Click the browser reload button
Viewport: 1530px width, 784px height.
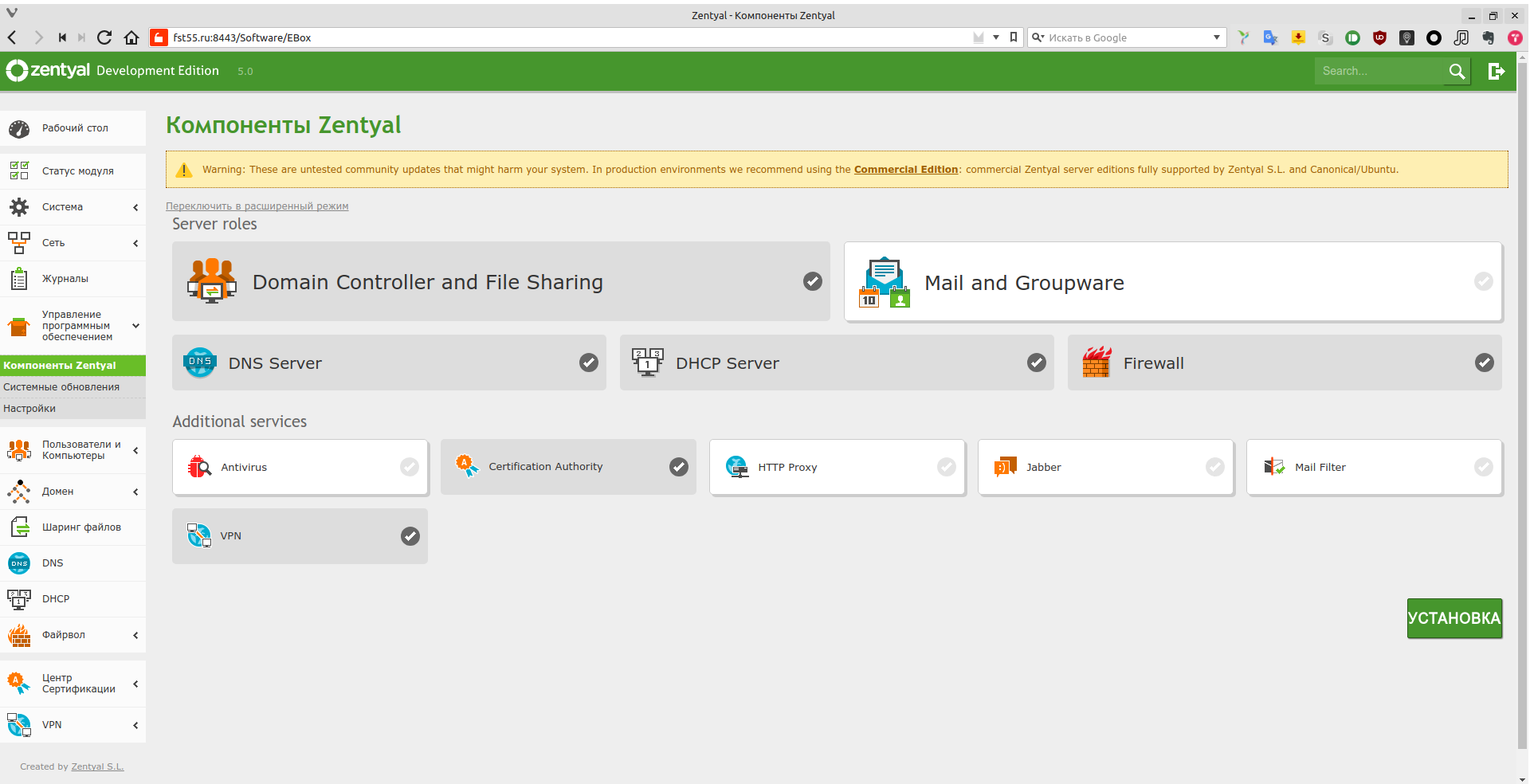104,37
